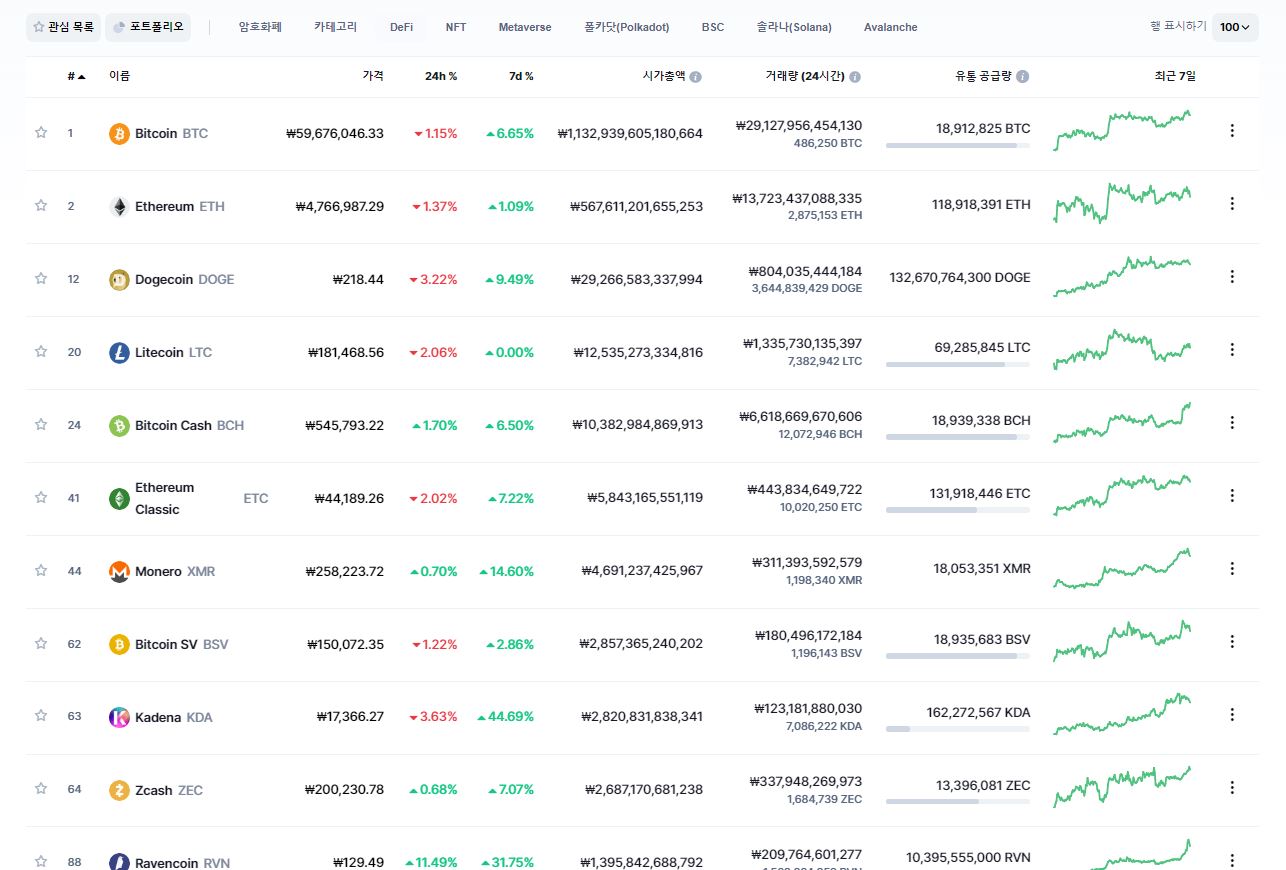The height and width of the screenshot is (870, 1286).
Task: Favorite Bitcoin Cash with its star
Action: [41, 424]
